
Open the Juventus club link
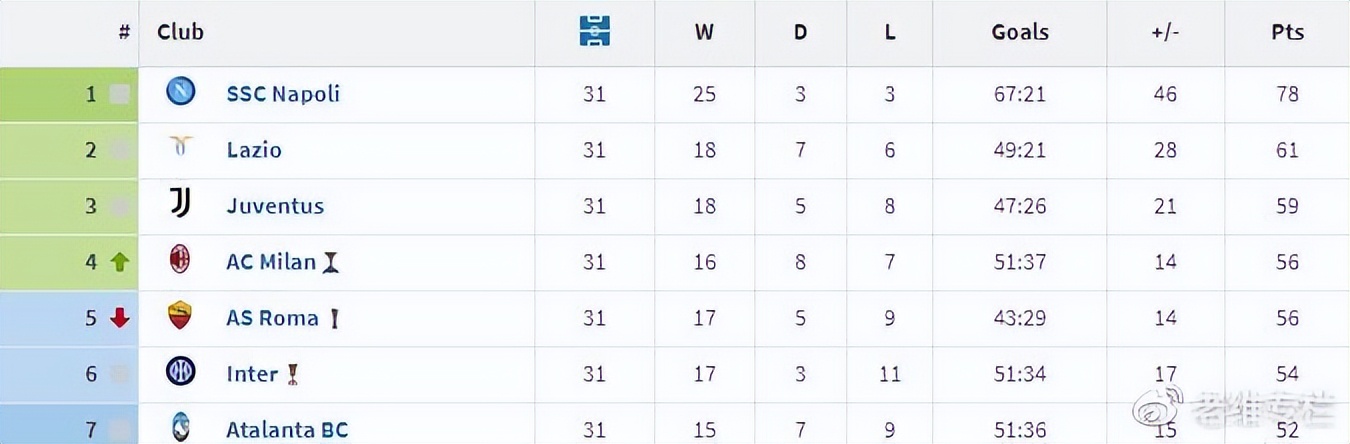pyautogui.click(x=275, y=206)
